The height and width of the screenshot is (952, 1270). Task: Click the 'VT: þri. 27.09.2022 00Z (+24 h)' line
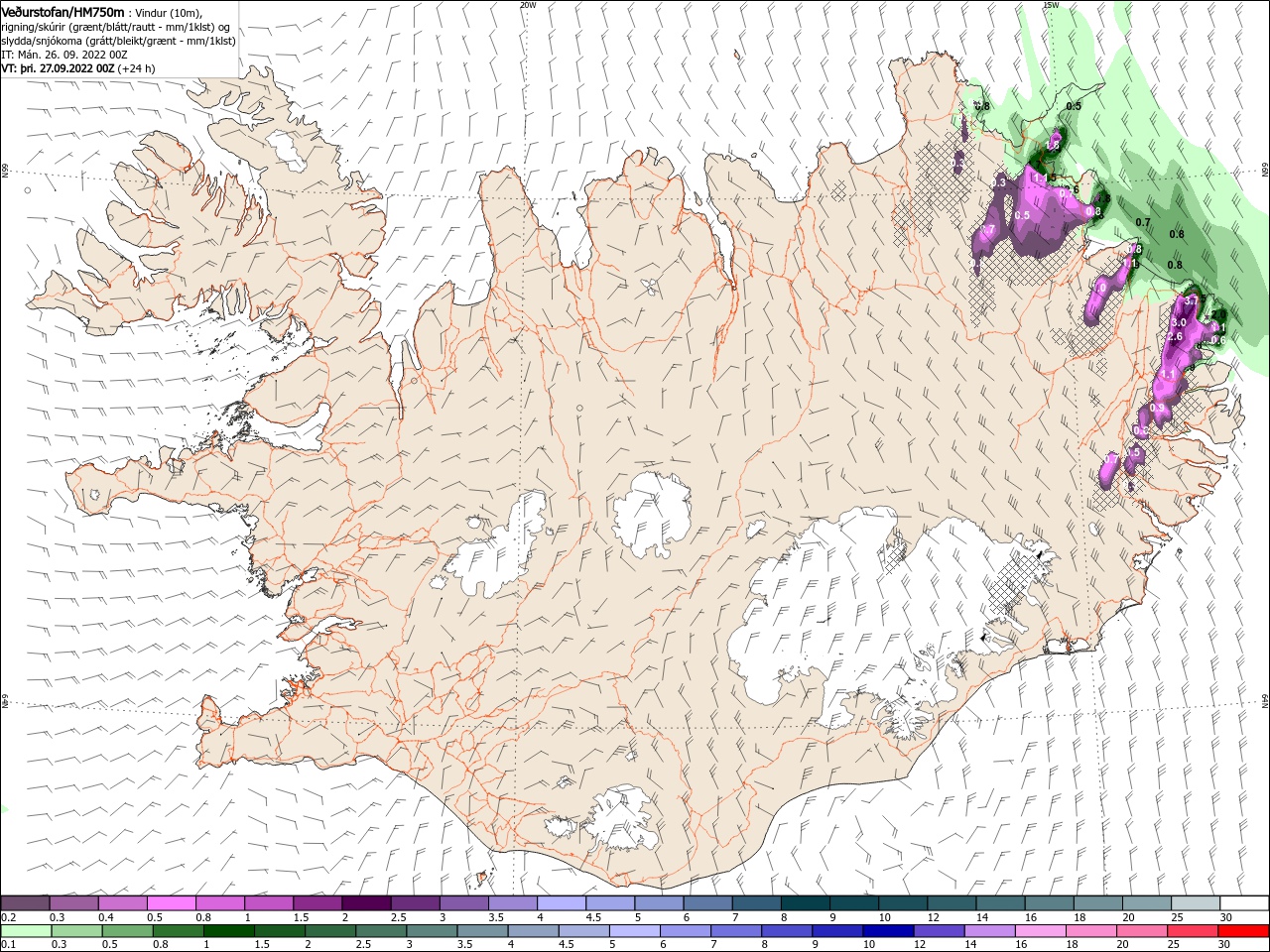point(77,68)
